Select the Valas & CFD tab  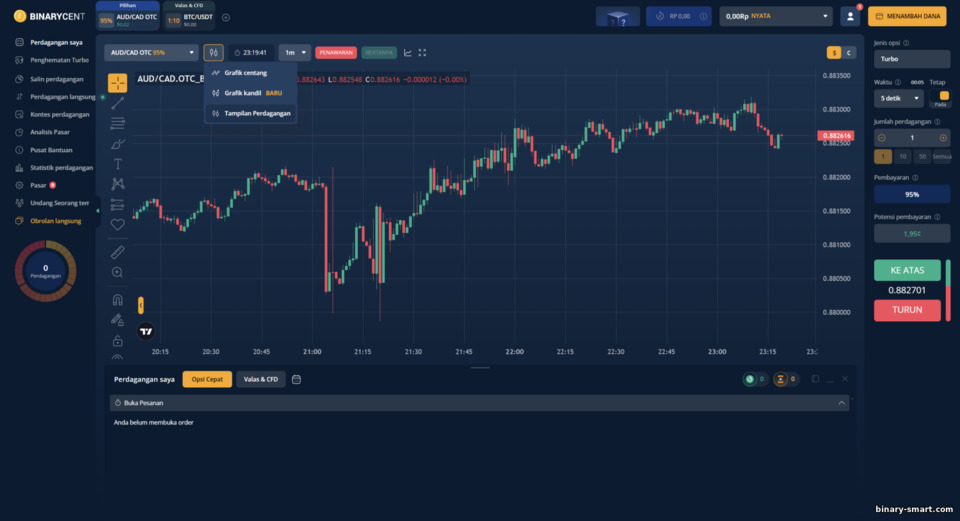tap(261, 380)
